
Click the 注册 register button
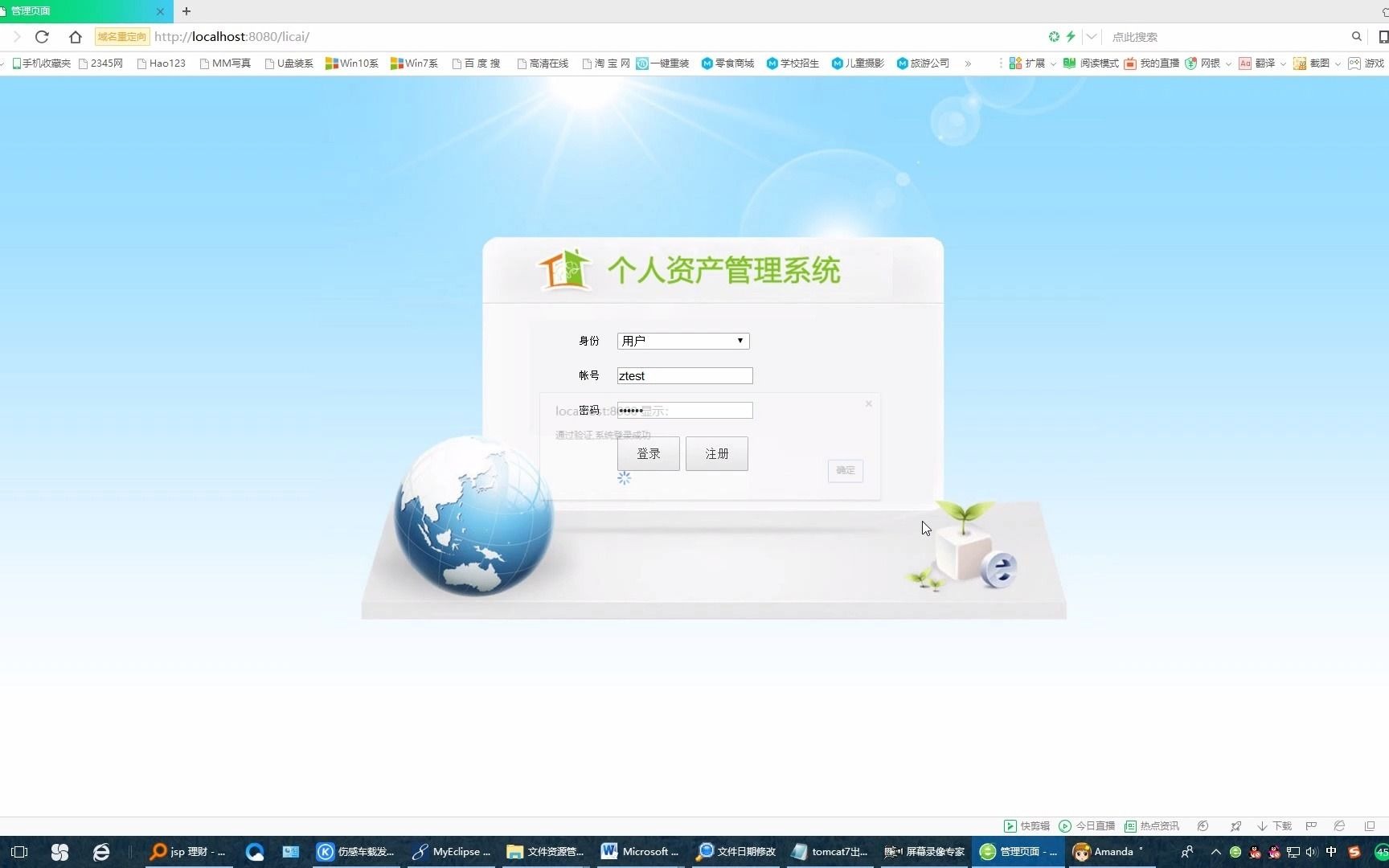716,453
